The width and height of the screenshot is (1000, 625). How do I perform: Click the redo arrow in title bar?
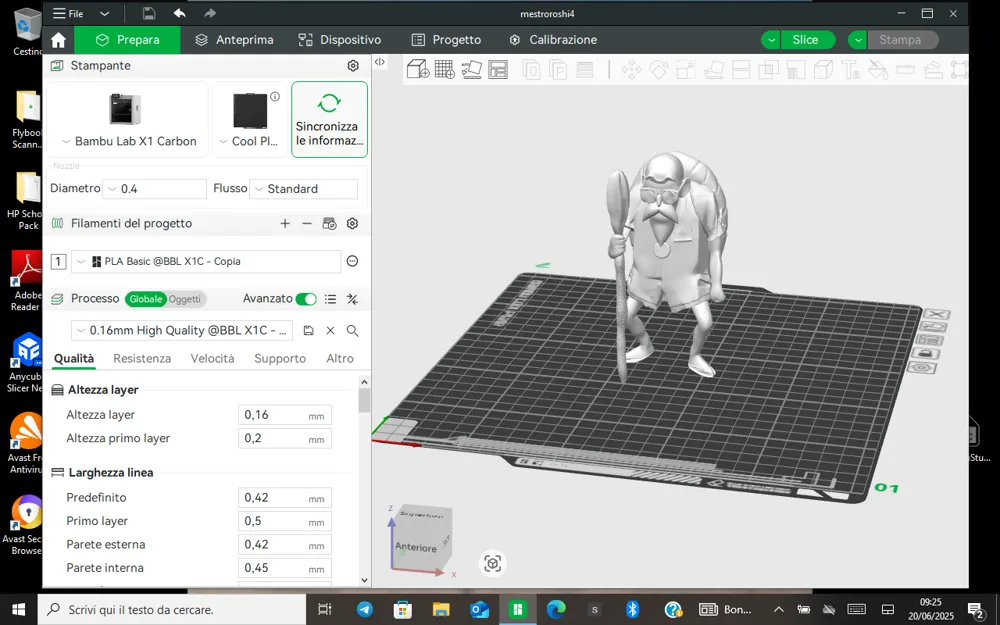pos(210,13)
